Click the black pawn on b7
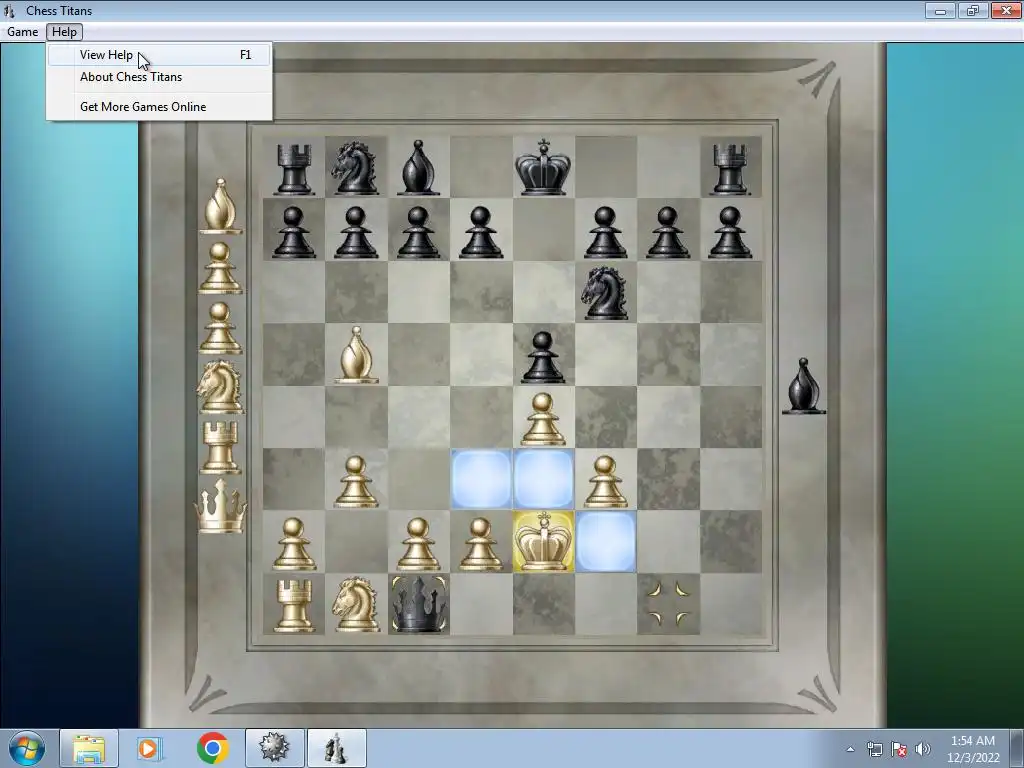Viewport: 1024px width, 768px height. click(x=355, y=232)
